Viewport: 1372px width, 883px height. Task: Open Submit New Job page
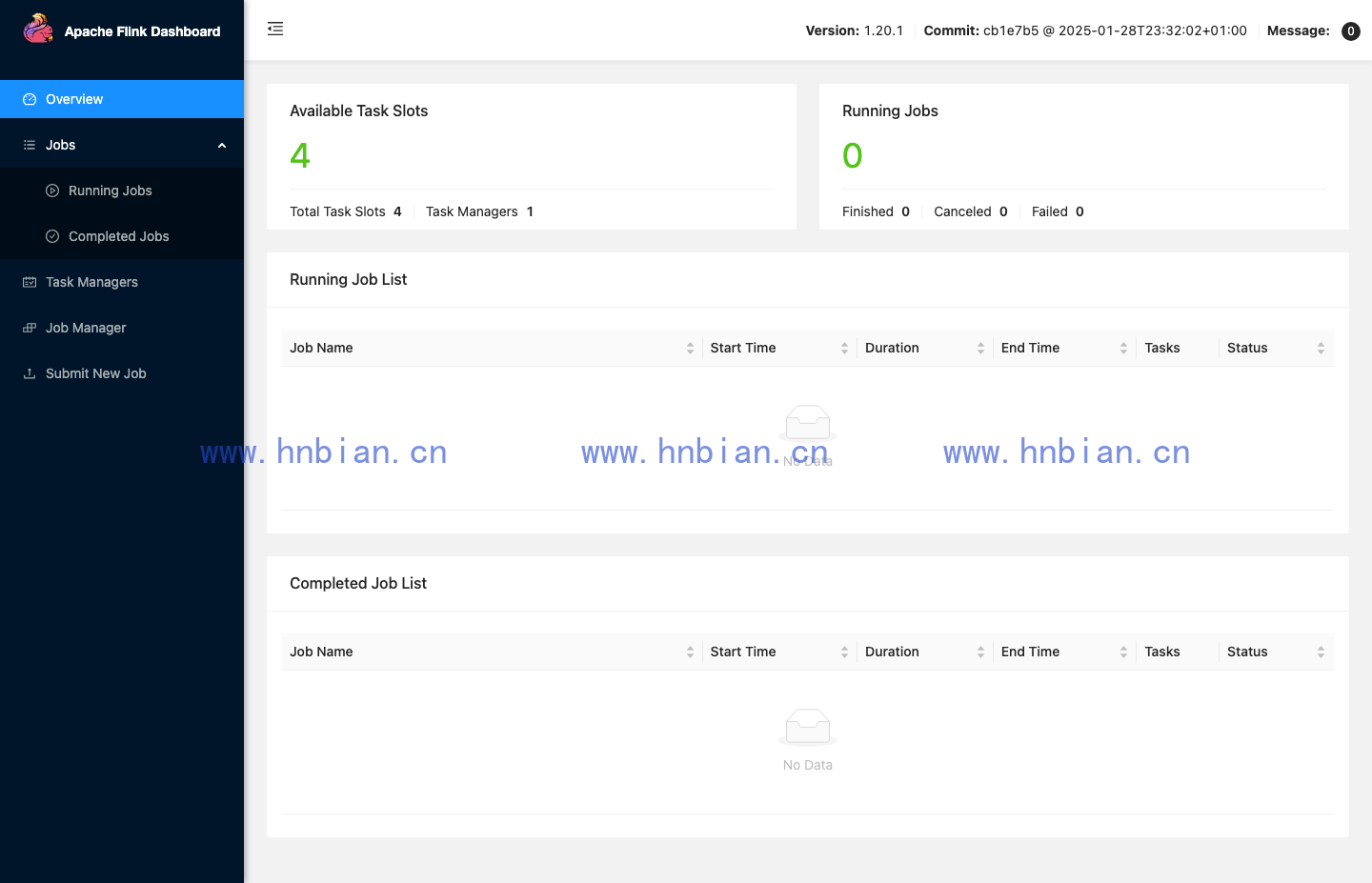point(122,373)
